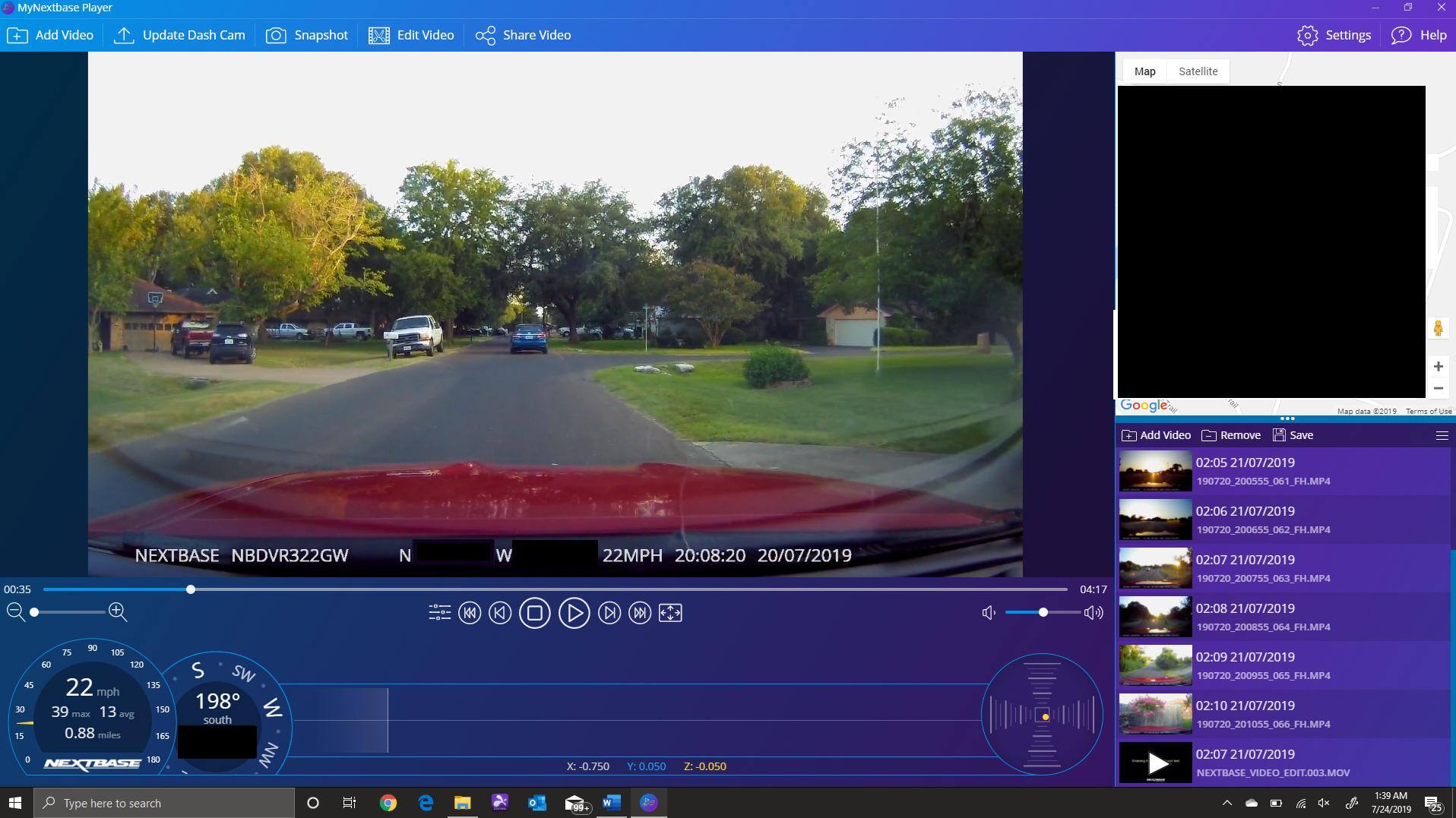
Task: Switch map to Satellite view
Action: tap(1198, 71)
